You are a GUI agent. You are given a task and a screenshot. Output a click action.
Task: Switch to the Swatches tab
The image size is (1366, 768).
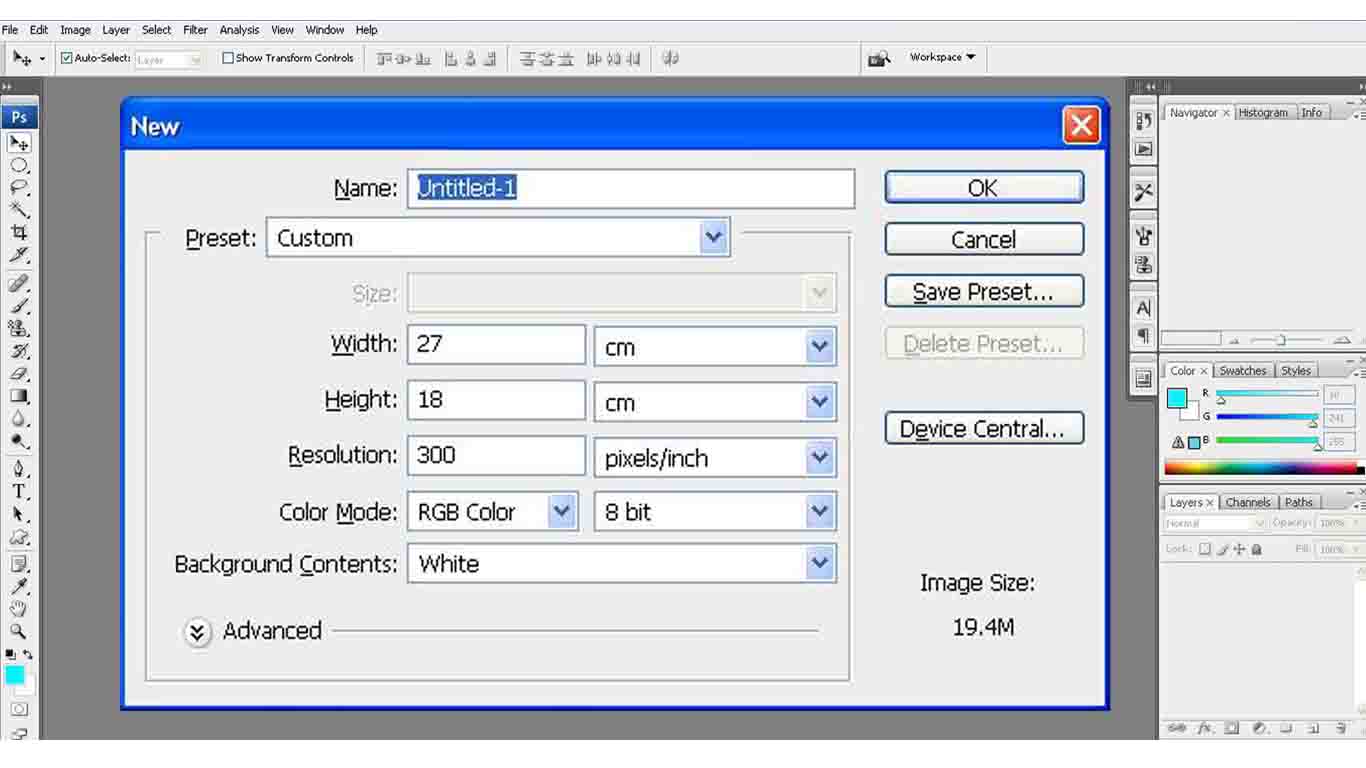pyautogui.click(x=1243, y=371)
